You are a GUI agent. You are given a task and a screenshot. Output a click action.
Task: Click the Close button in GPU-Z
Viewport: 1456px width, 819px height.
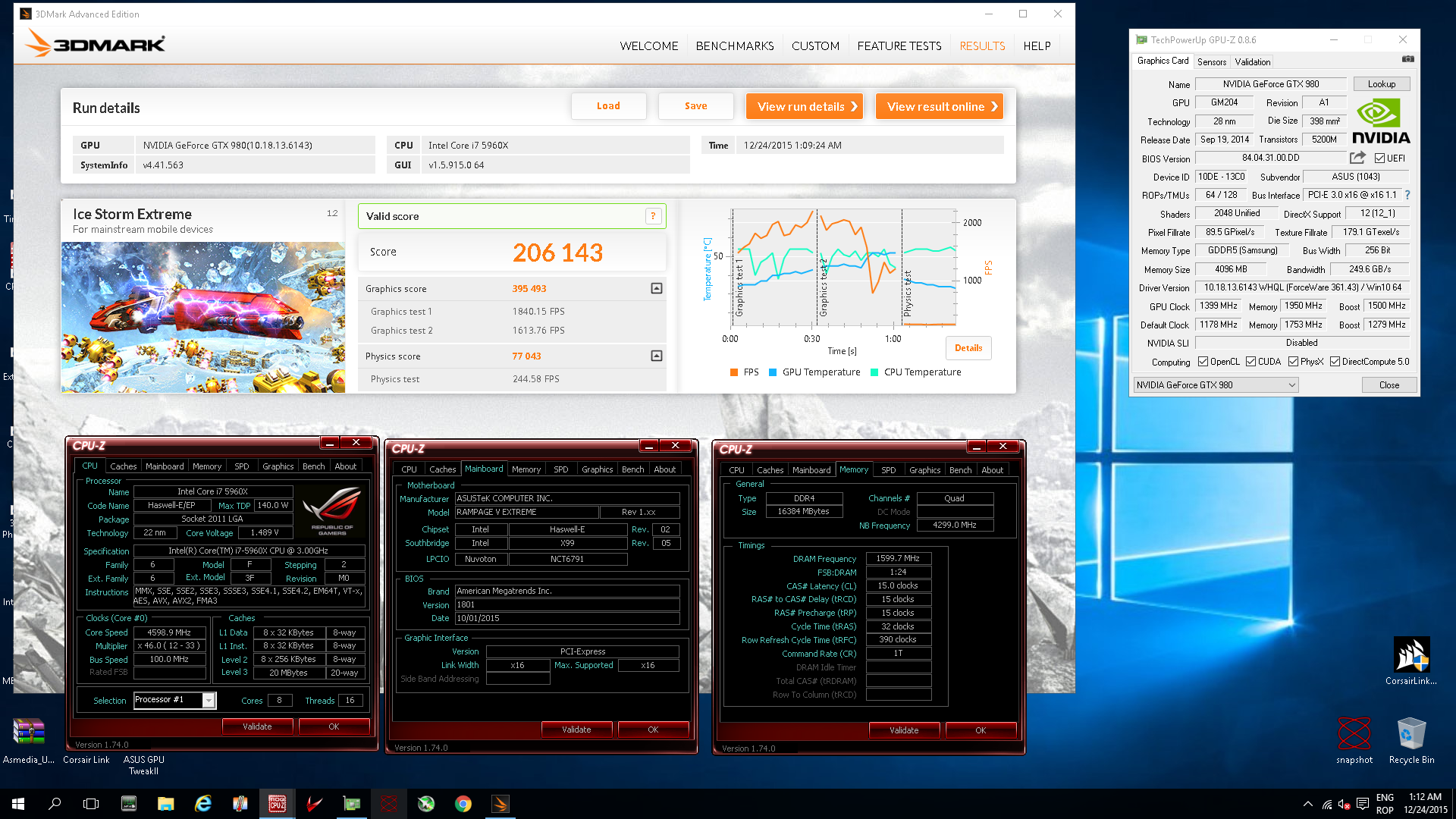coord(1389,385)
